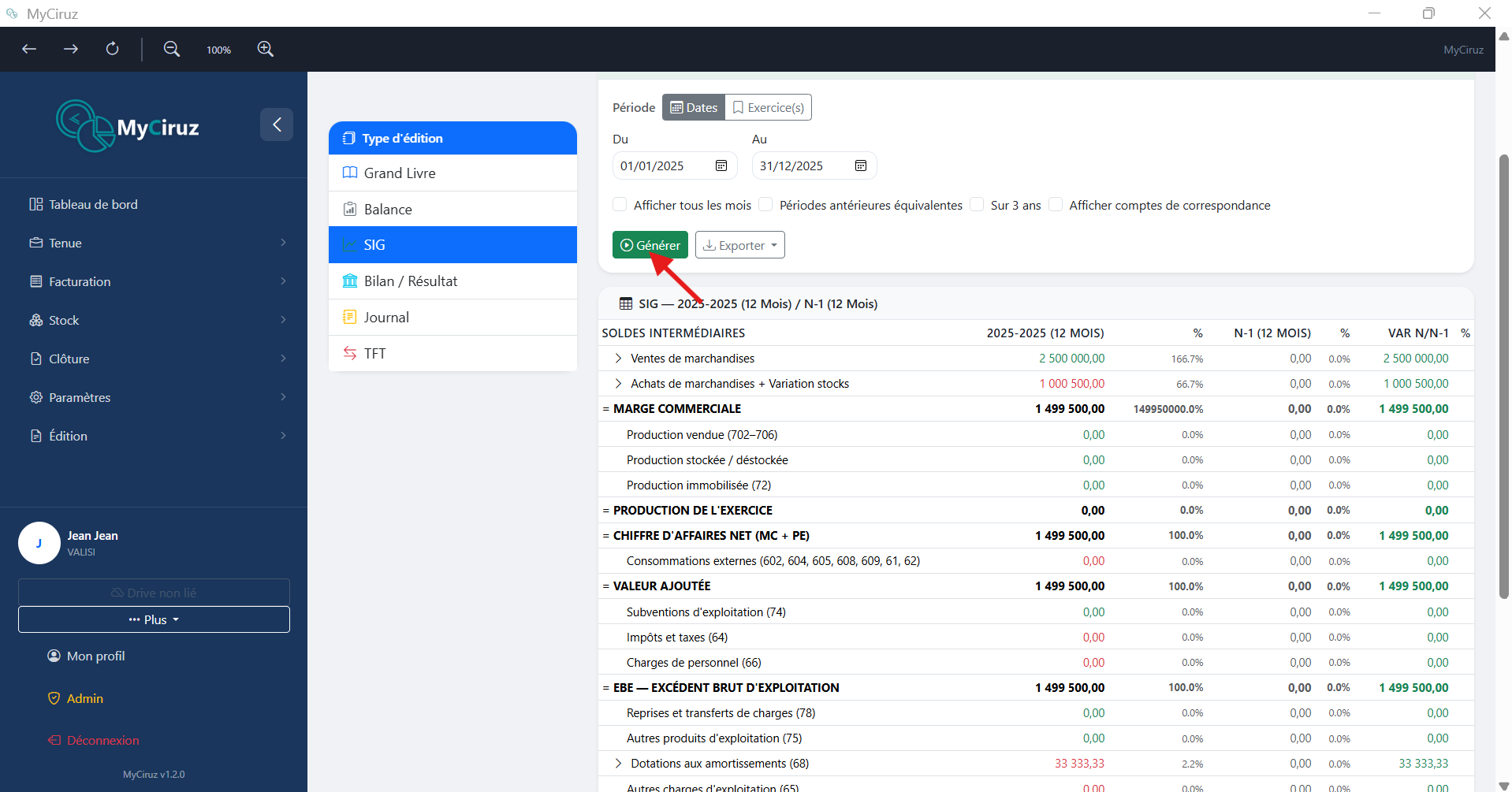This screenshot has height=792, width=1512.
Task: Click Déconnexion to log out
Action: pos(93,740)
